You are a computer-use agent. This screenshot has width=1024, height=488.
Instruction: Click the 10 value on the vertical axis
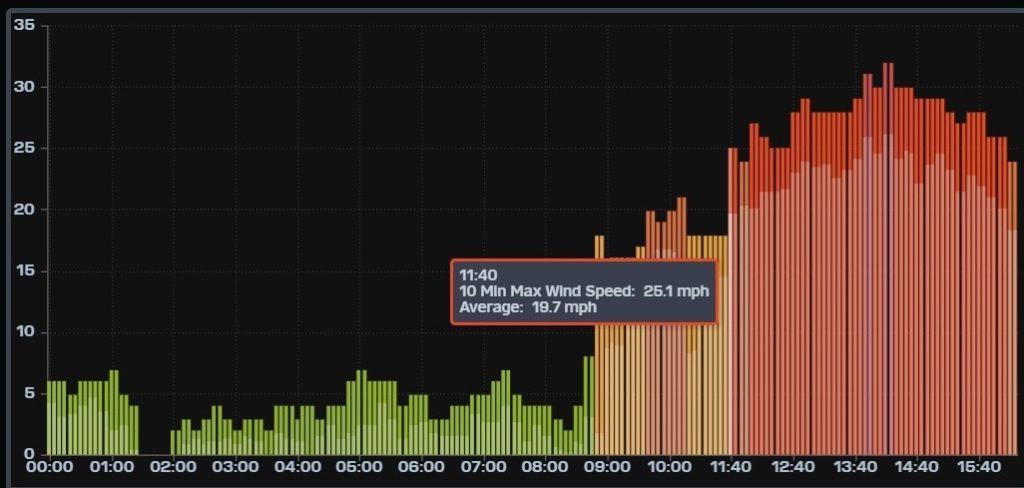[x=24, y=332]
